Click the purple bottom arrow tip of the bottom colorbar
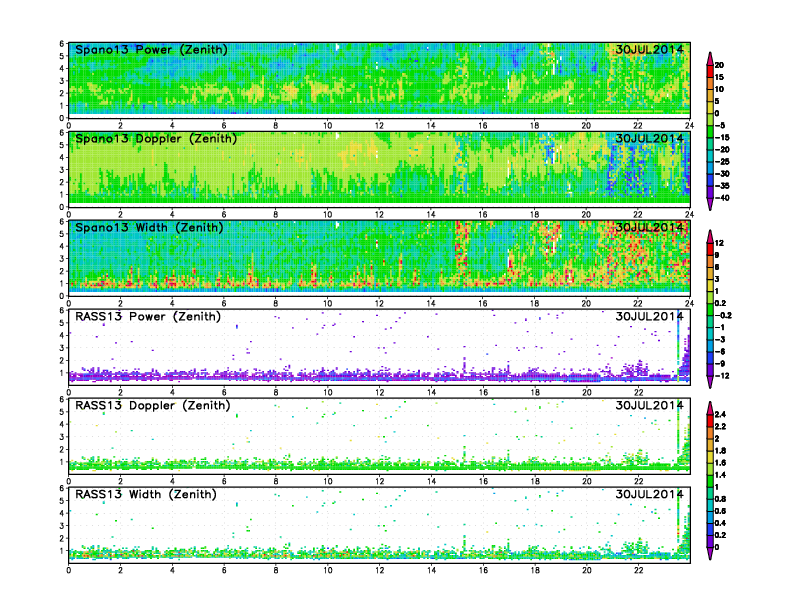792x612 pixels. tap(710, 554)
